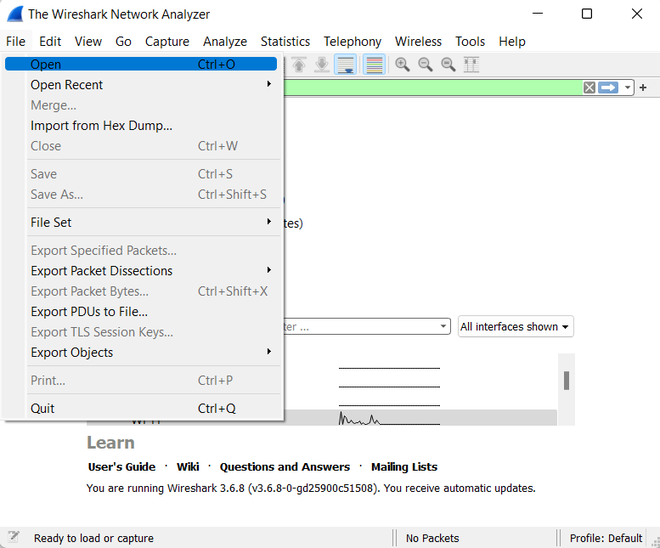The height and width of the screenshot is (548, 660).
Task: Open display filter history dropdown arrow
Action: pos(628,88)
